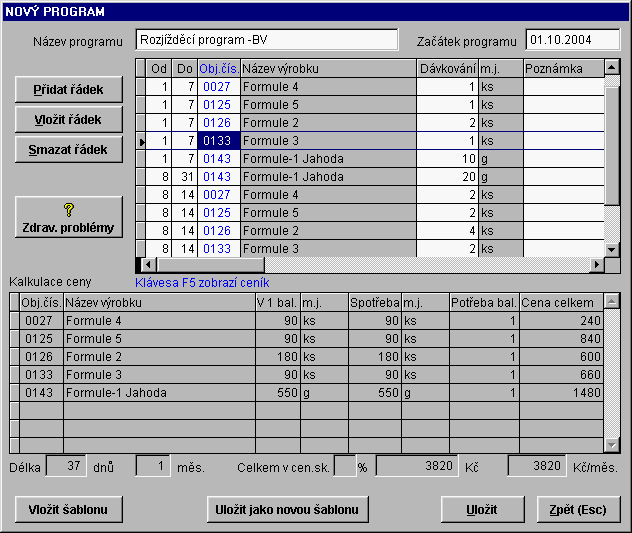Click the Potřeba bal. column header
The height and width of the screenshot is (533, 632).
484,302
